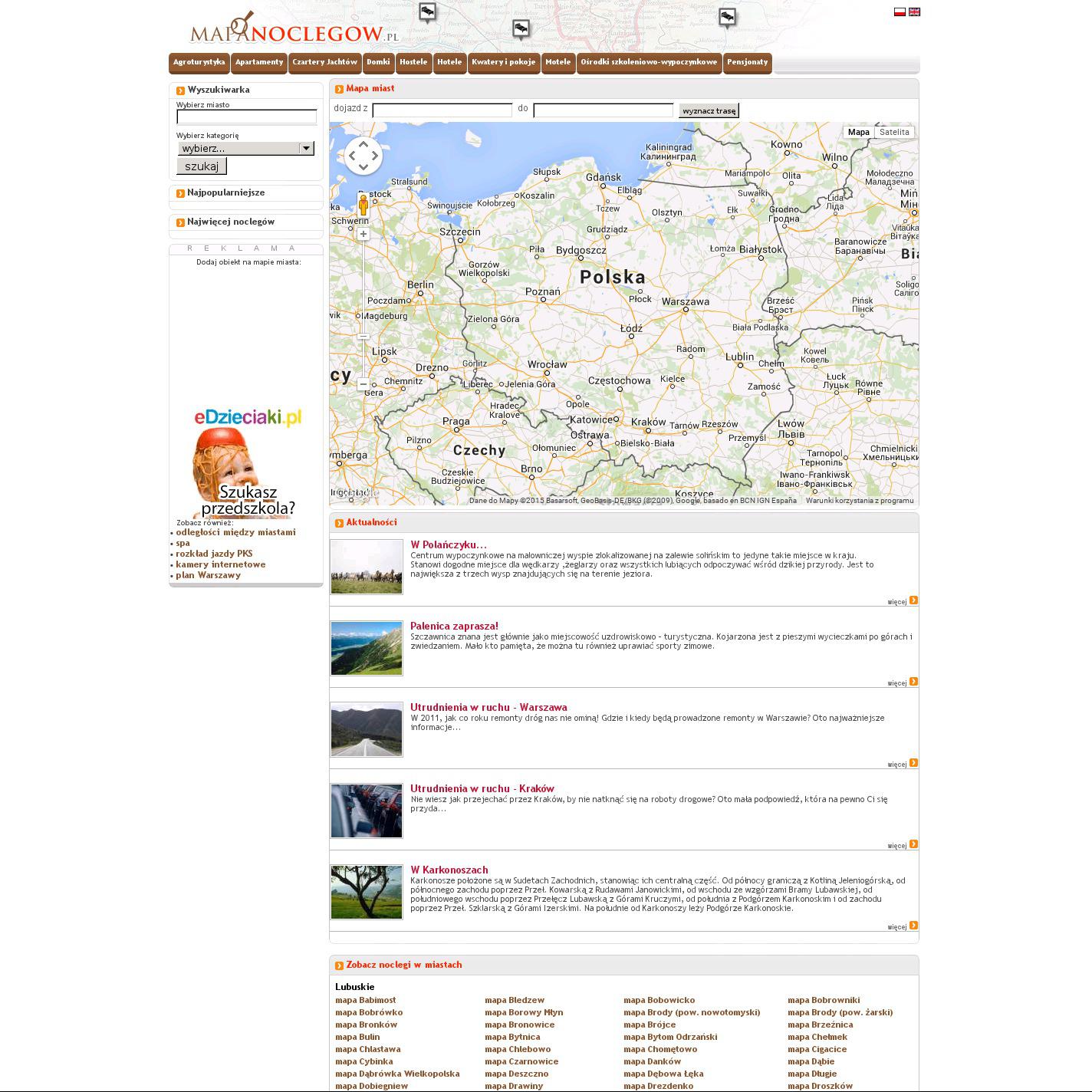Image resolution: width=1092 pixels, height=1092 pixels.
Task: Zoom out the map with minus button
Action: [x=363, y=384]
